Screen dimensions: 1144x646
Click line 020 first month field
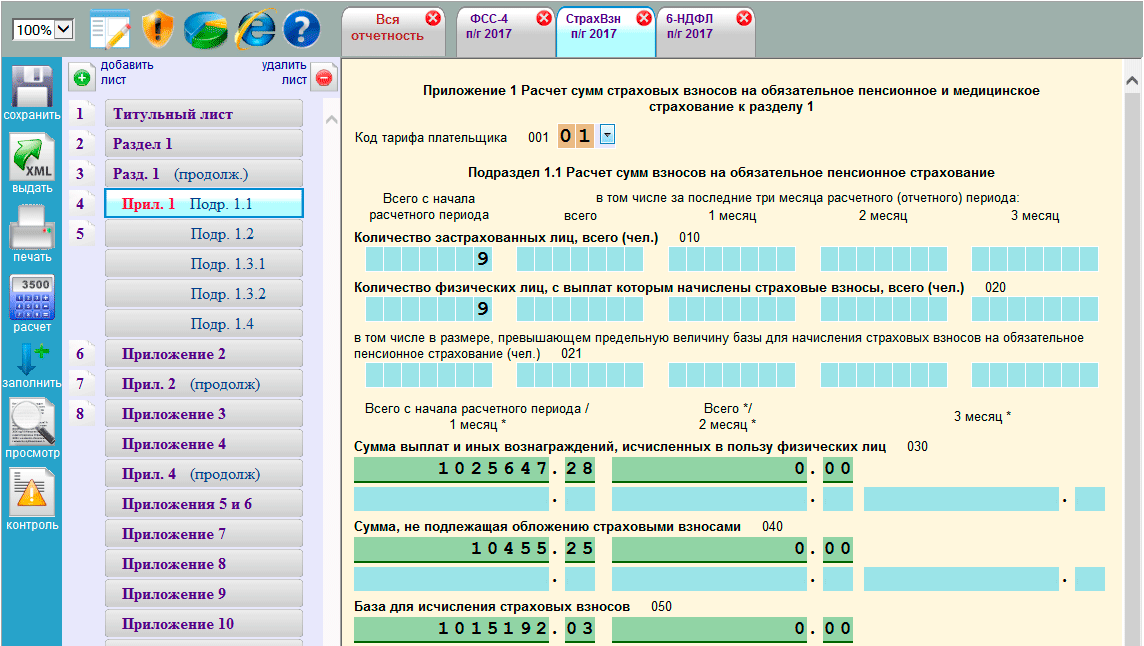(732, 309)
